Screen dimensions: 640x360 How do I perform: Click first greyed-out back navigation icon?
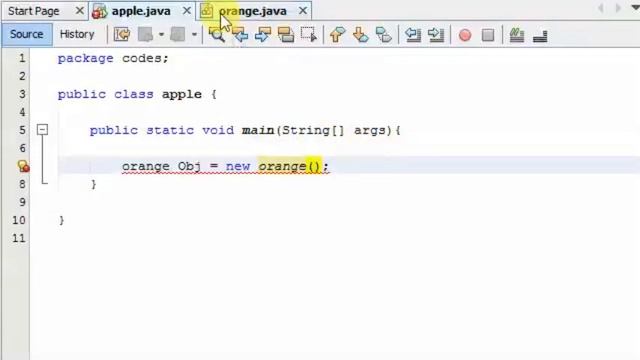coord(145,35)
